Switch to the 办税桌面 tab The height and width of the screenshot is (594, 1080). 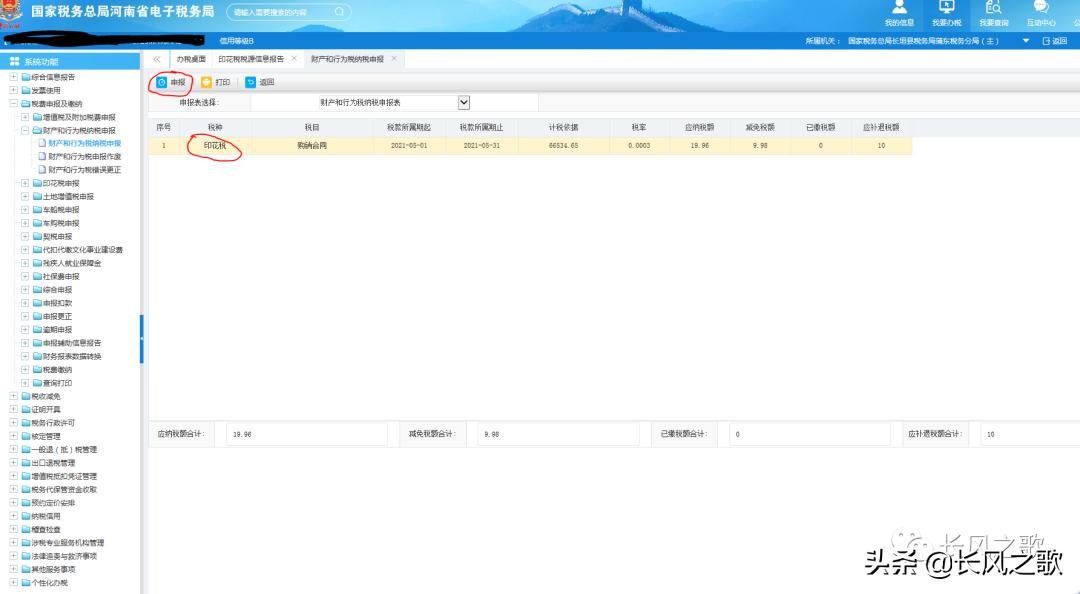(x=191, y=59)
